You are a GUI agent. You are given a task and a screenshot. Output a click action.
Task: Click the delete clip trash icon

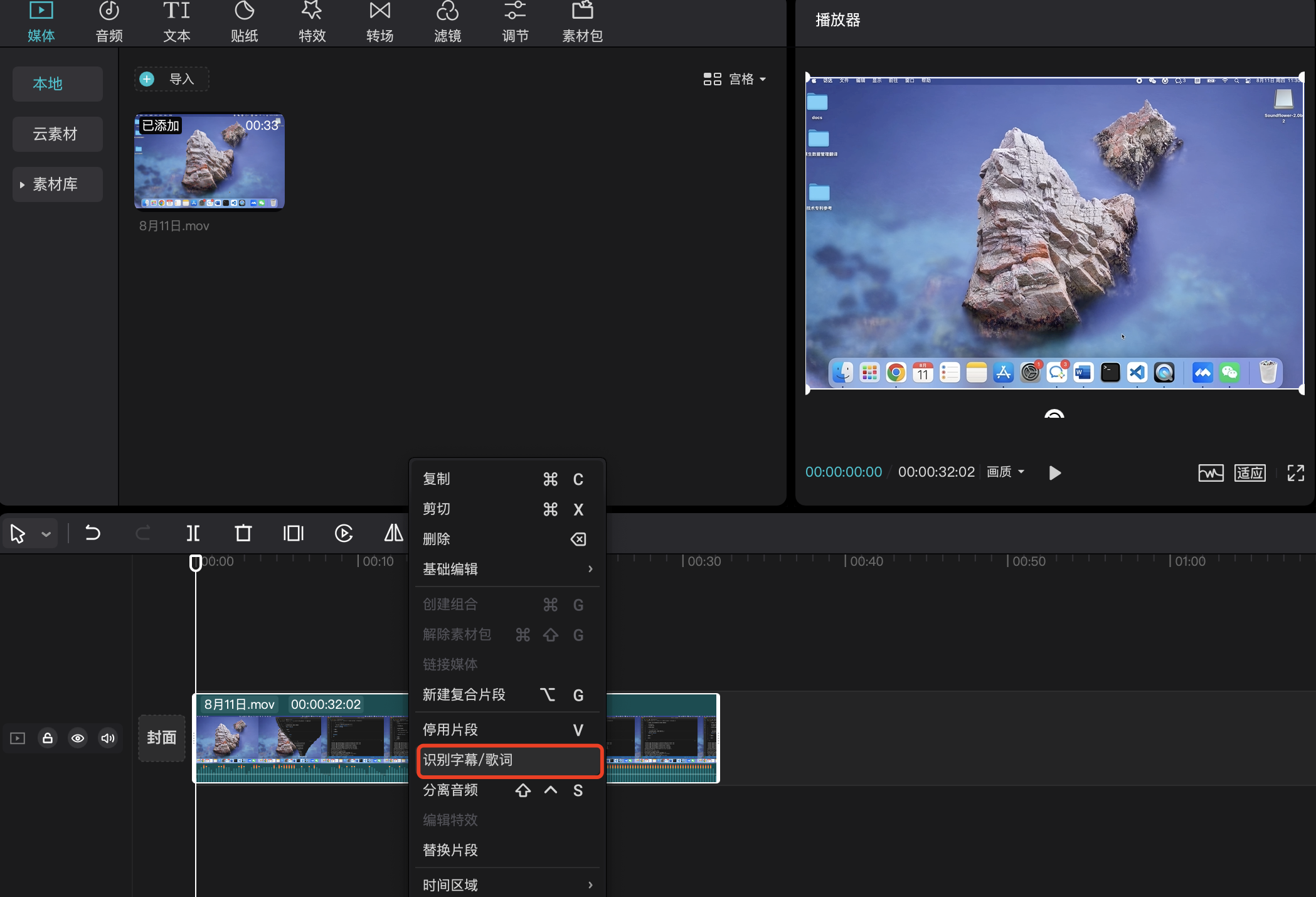pos(243,533)
